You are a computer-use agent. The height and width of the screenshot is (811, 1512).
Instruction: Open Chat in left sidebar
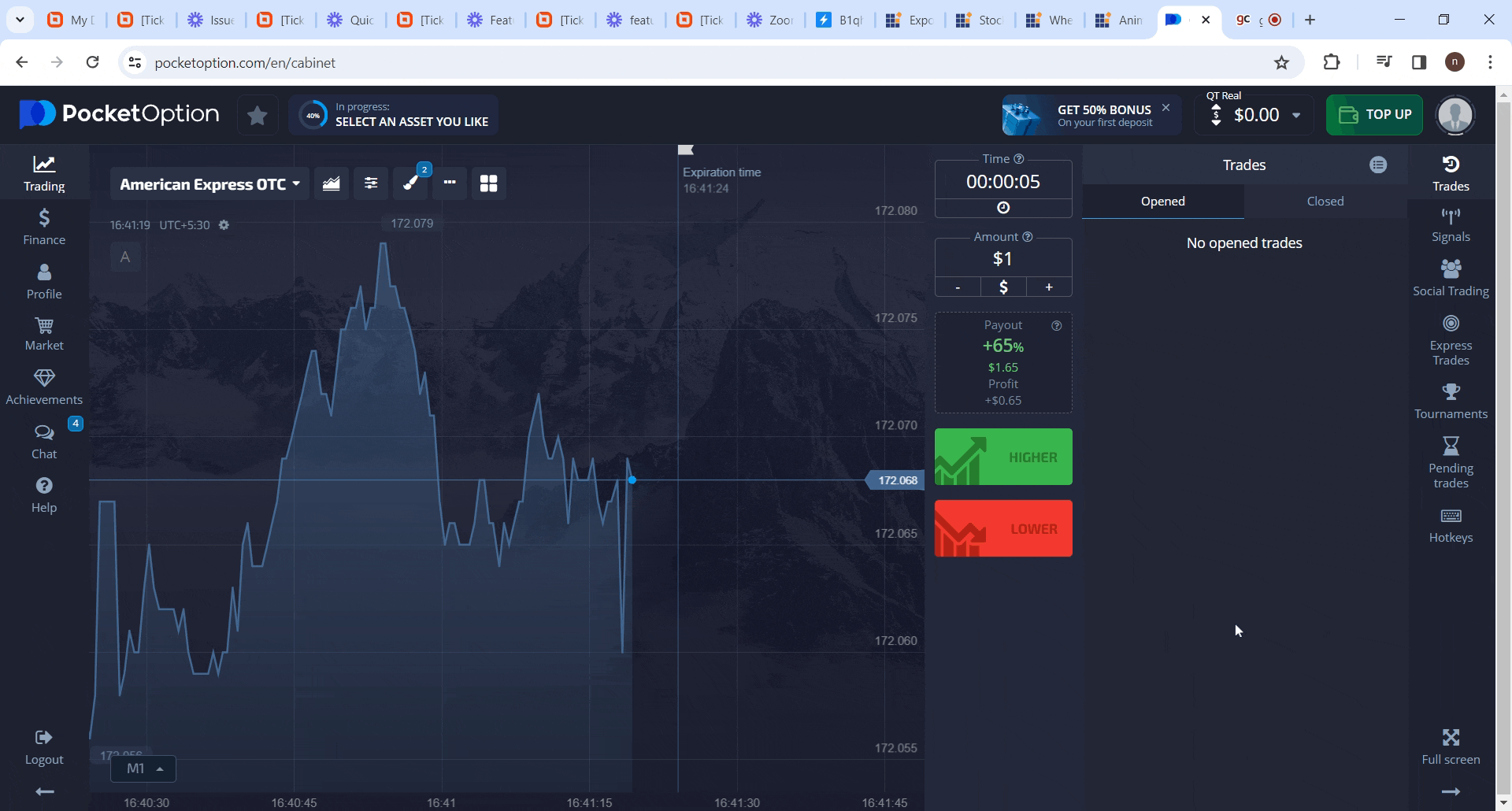pyautogui.click(x=44, y=441)
